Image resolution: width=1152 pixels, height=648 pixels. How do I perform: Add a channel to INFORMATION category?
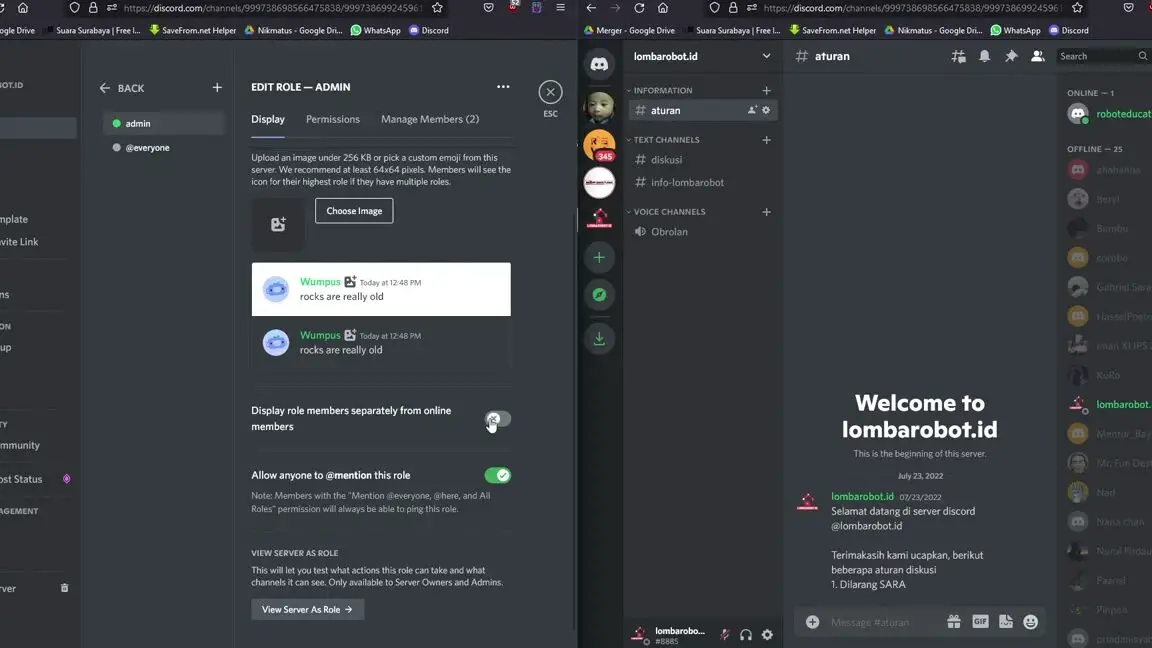pyautogui.click(x=766, y=90)
